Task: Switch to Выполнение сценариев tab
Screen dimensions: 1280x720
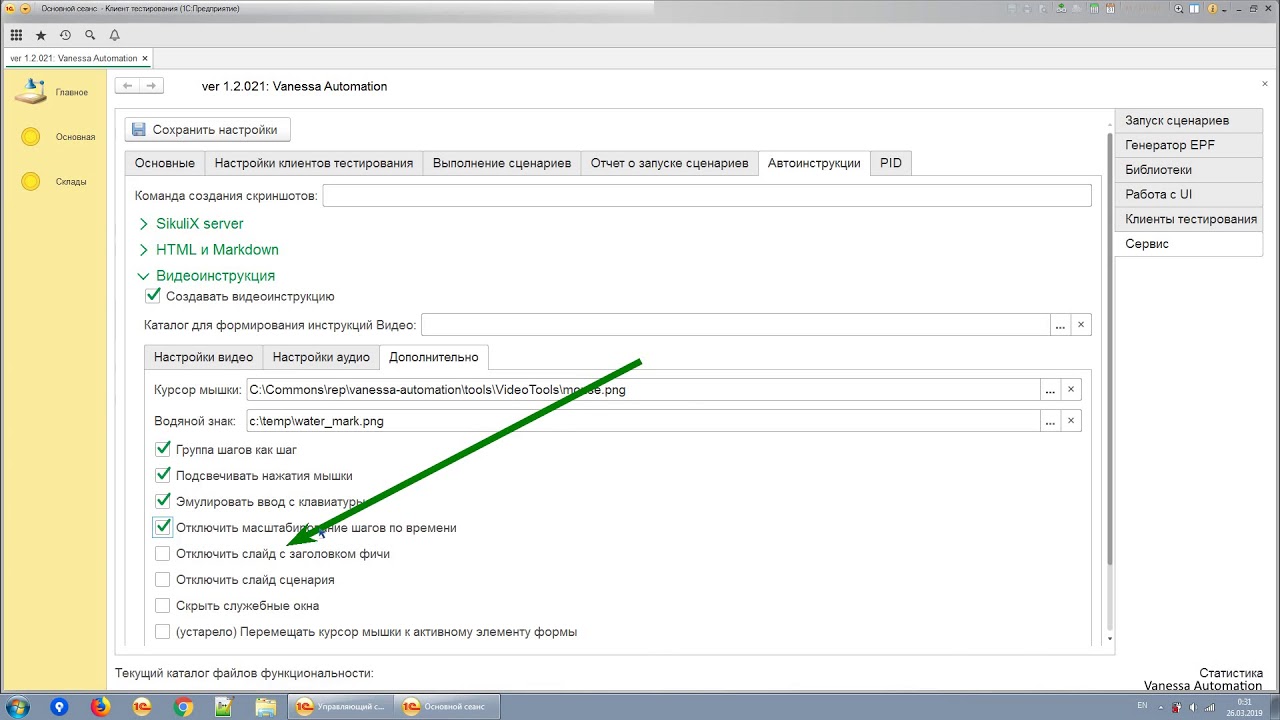Action: click(x=502, y=163)
